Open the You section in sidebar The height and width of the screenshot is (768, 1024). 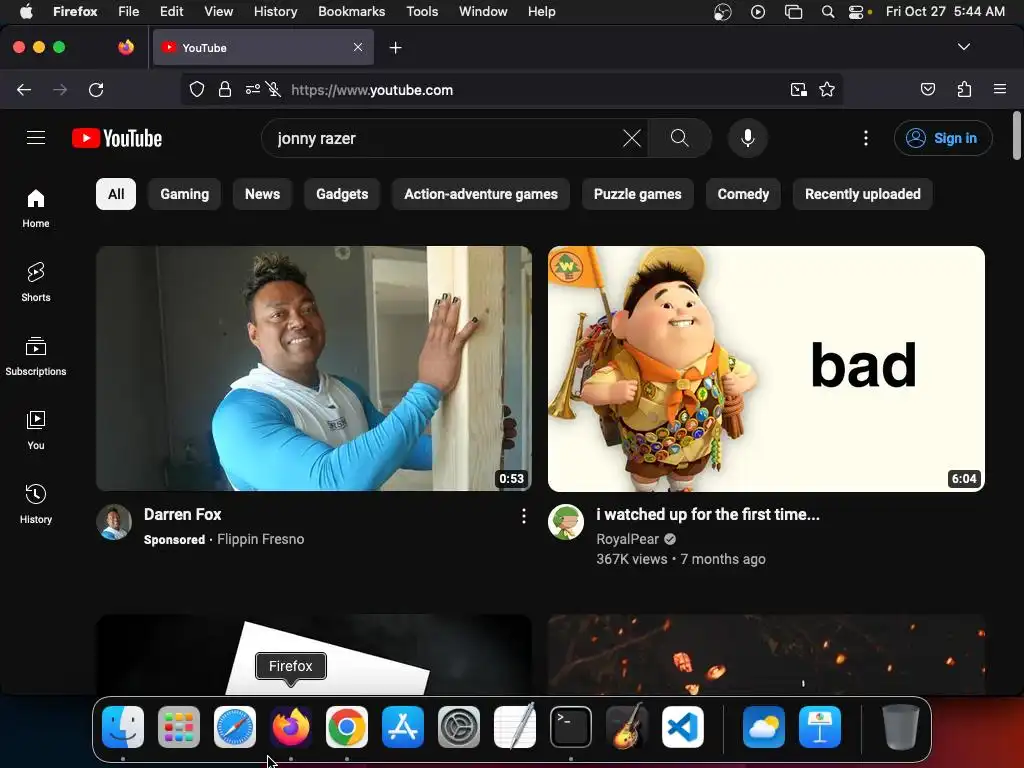point(36,430)
